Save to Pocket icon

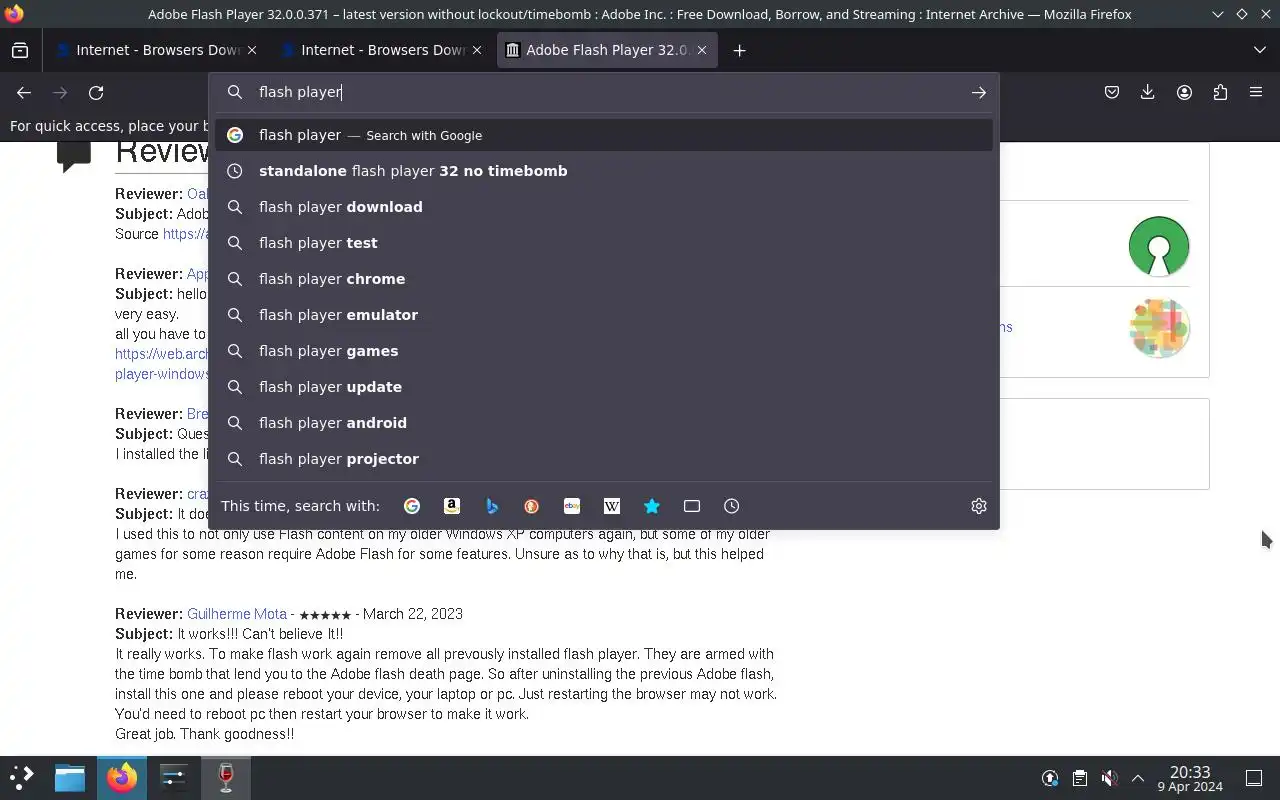click(x=1112, y=92)
